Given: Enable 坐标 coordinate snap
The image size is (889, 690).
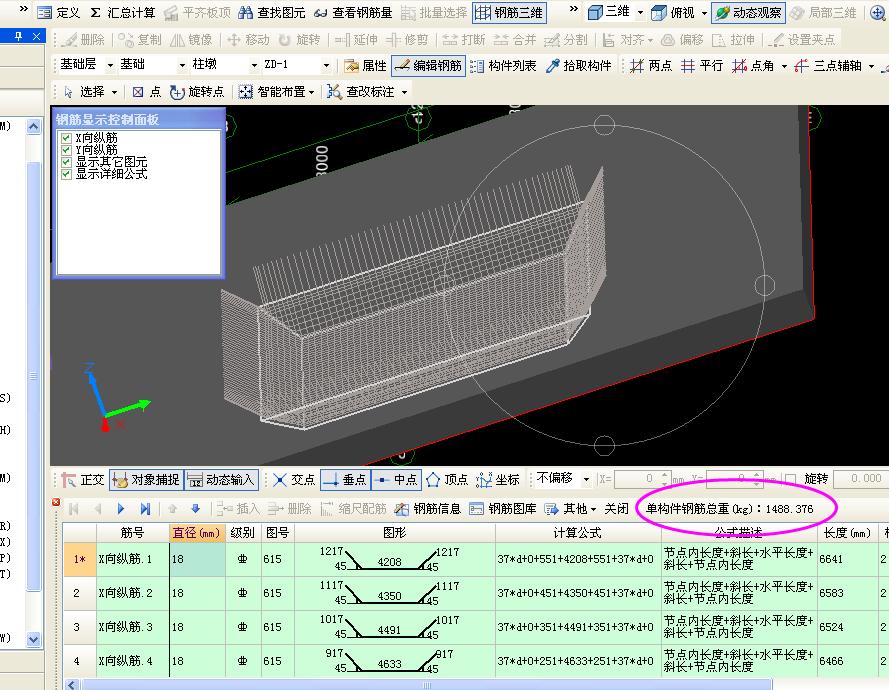Looking at the screenshot, I should tap(498, 480).
